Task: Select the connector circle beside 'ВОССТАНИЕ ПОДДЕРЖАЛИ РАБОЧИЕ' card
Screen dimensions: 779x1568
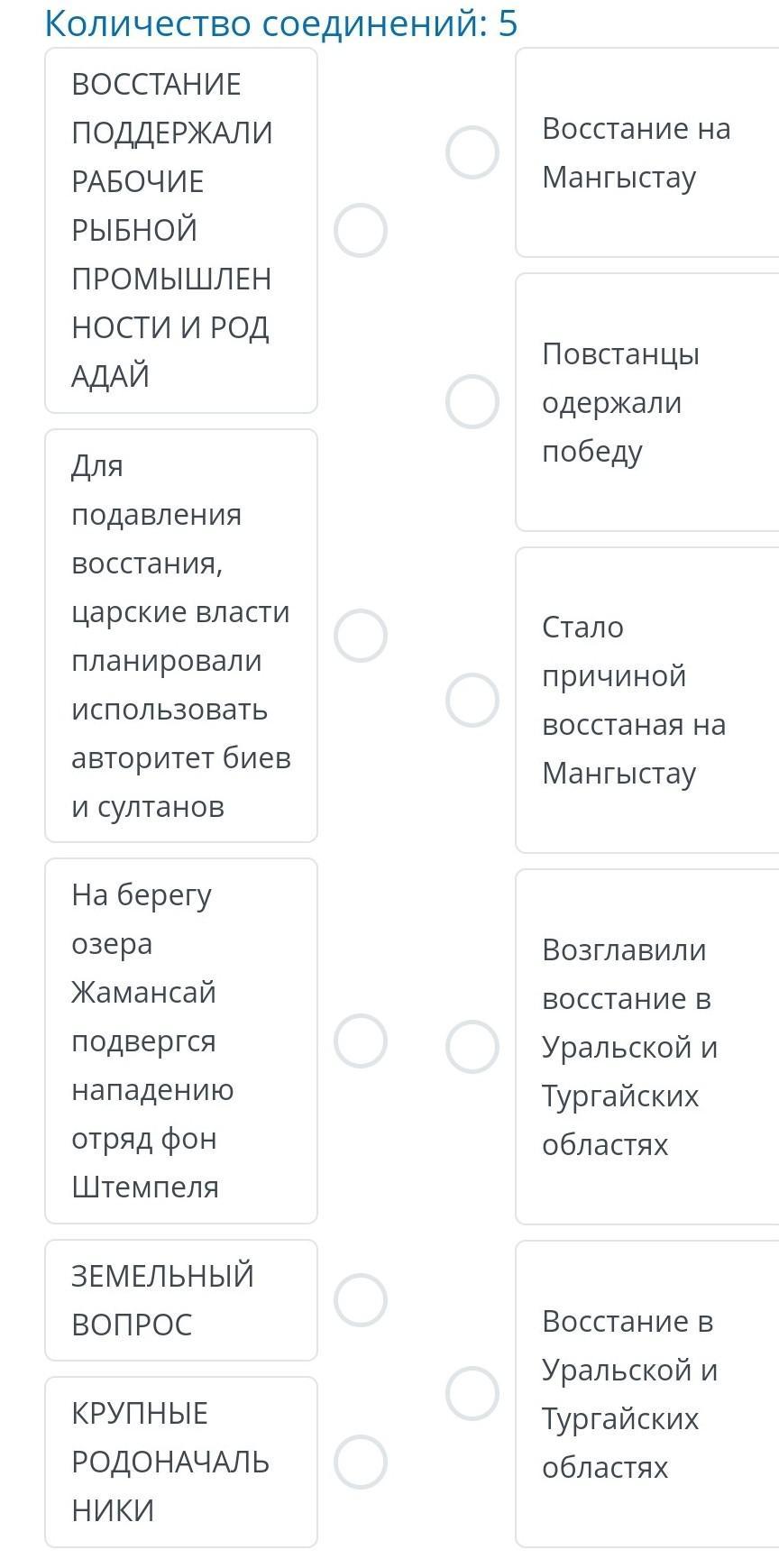Action: pyautogui.click(x=361, y=231)
